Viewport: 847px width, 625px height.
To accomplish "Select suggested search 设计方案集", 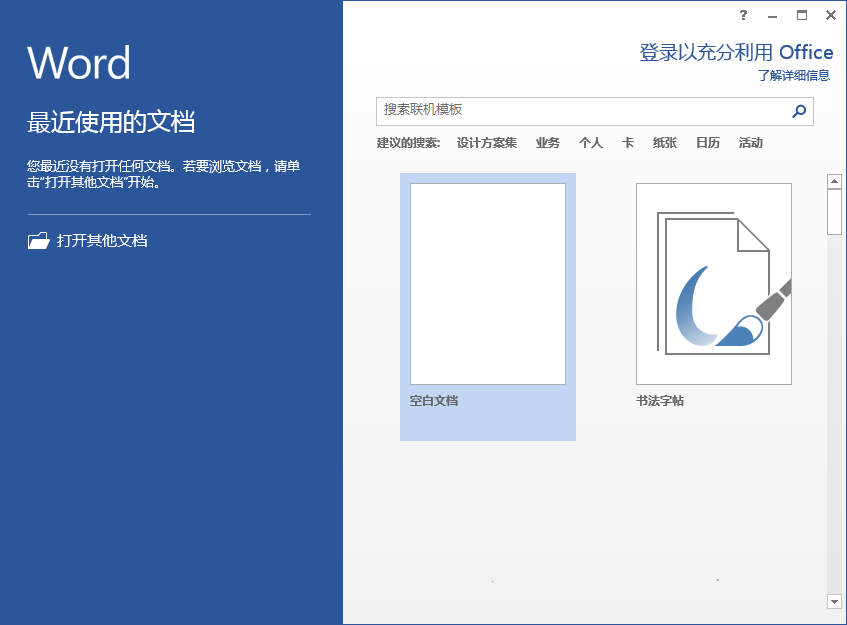I will (x=487, y=143).
